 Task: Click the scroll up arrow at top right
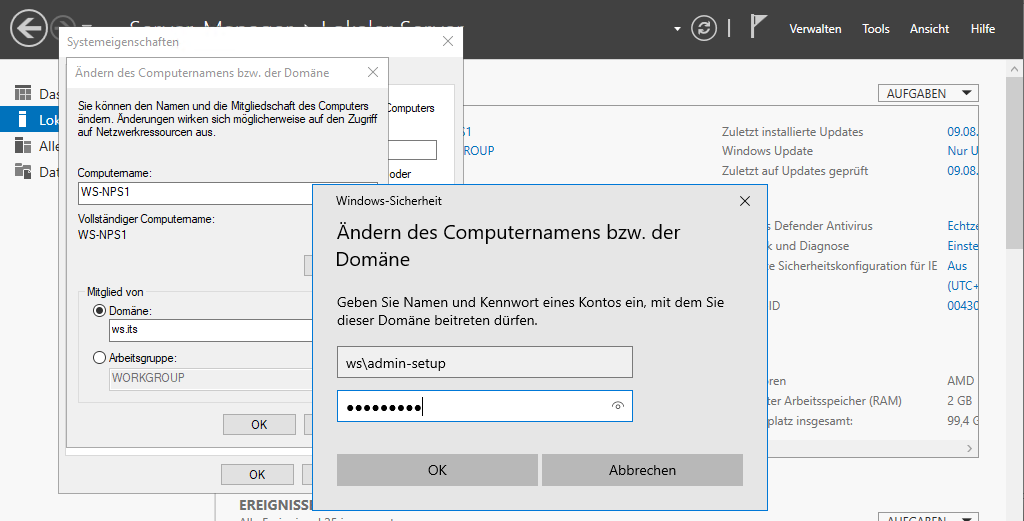click(x=1016, y=67)
